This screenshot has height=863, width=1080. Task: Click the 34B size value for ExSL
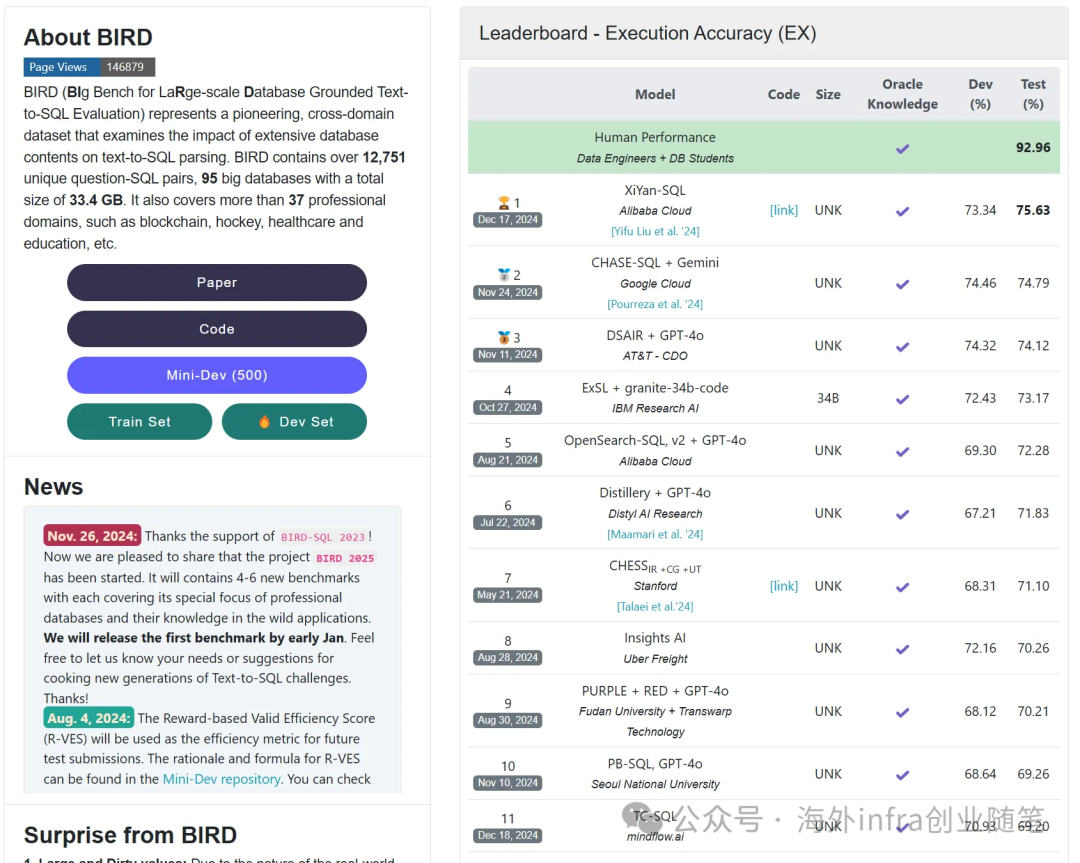(x=828, y=398)
